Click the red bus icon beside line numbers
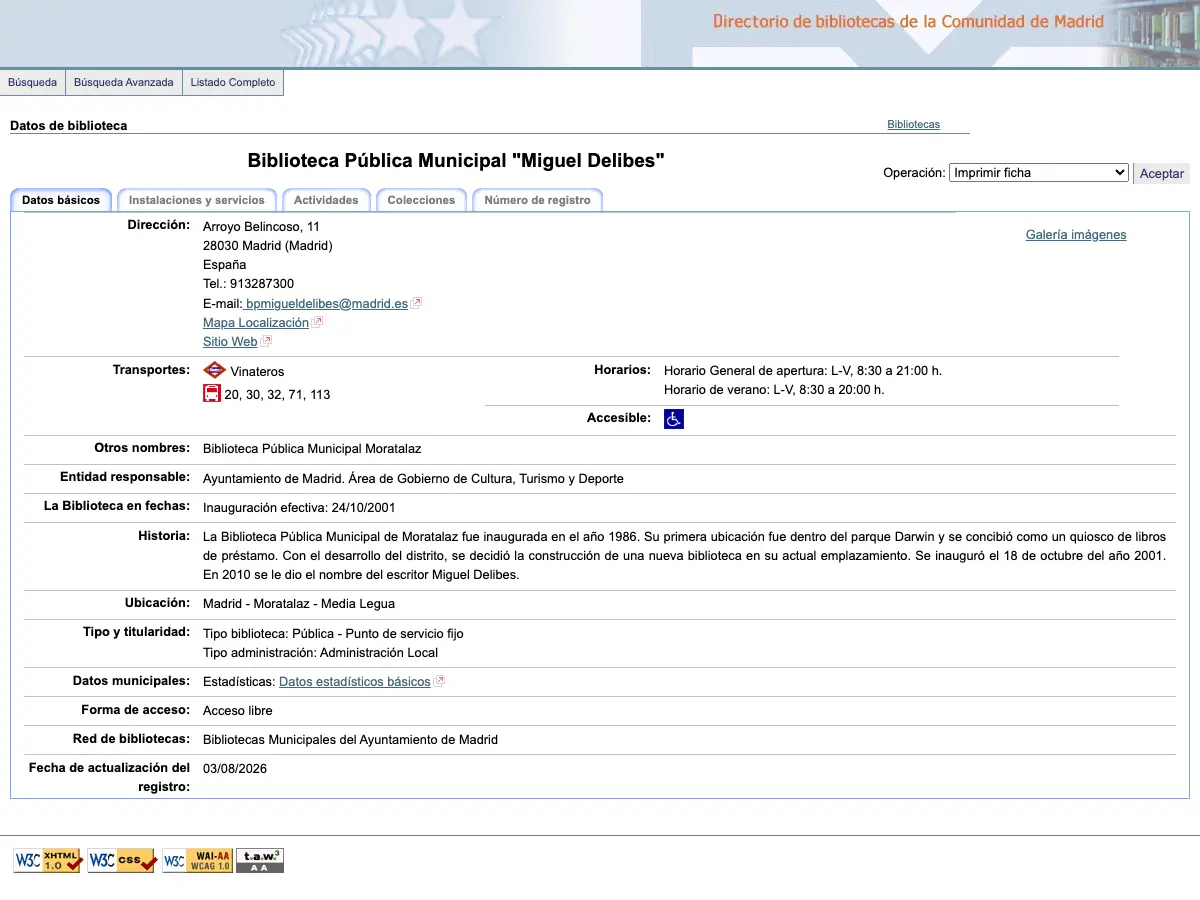This screenshot has height=900, width=1200. [212, 393]
